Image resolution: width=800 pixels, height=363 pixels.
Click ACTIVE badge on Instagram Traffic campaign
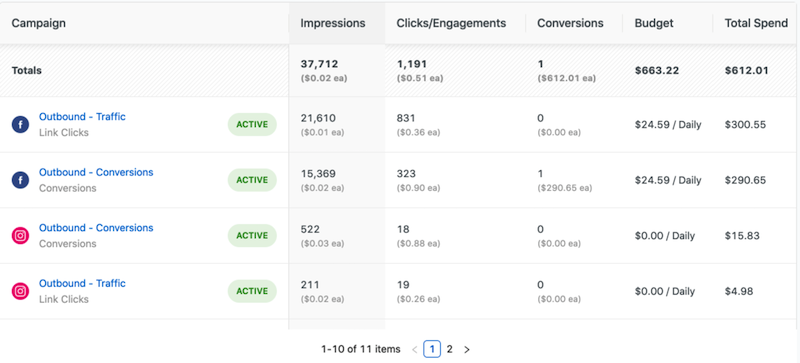pyautogui.click(x=252, y=291)
